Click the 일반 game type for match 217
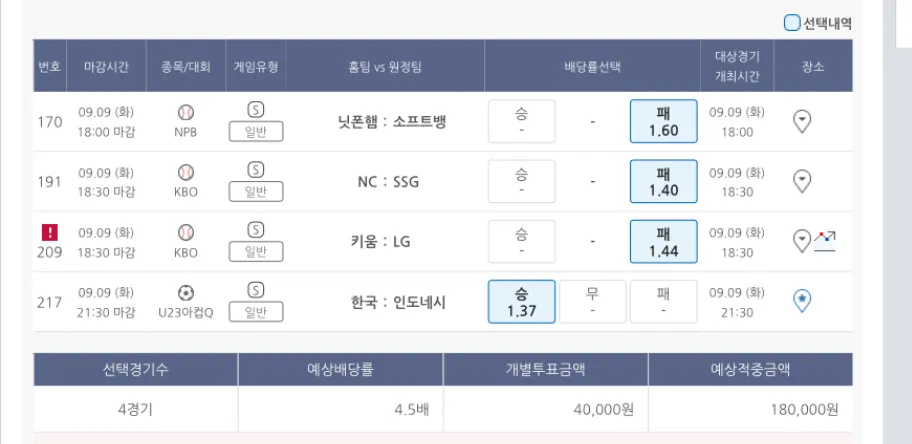 (x=255, y=312)
